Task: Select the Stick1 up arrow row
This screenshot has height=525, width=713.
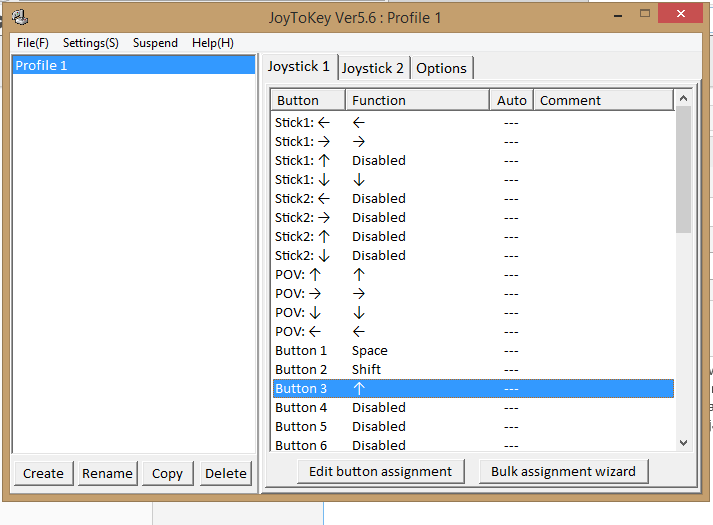Action: click(x=473, y=161)
